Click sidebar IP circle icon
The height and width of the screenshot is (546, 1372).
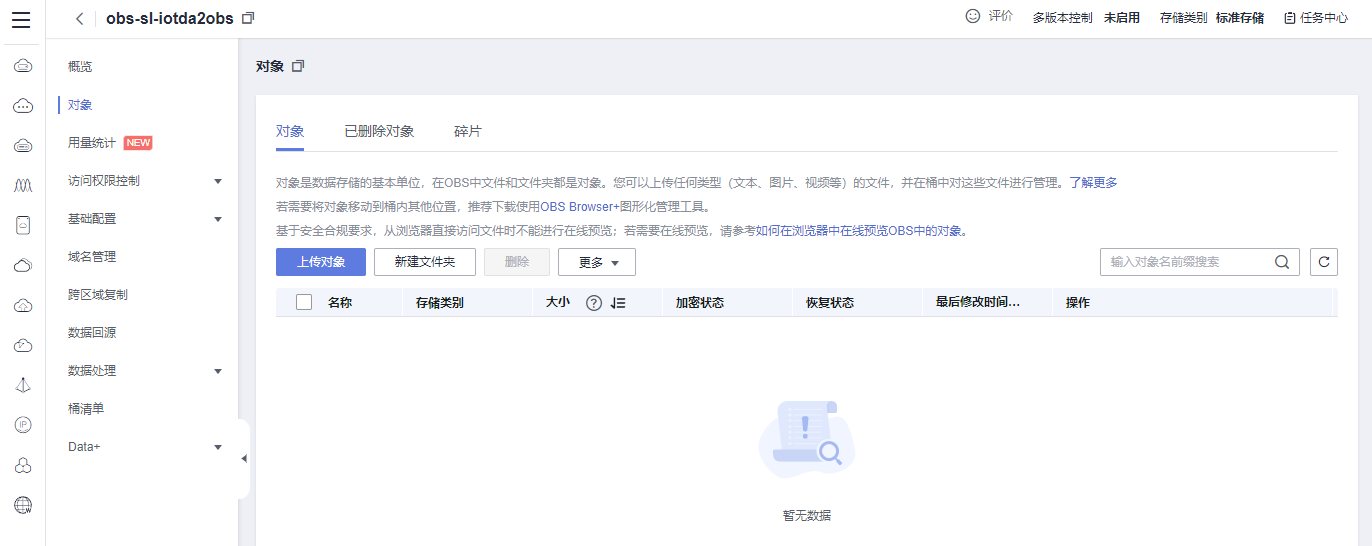pos(23,425)
